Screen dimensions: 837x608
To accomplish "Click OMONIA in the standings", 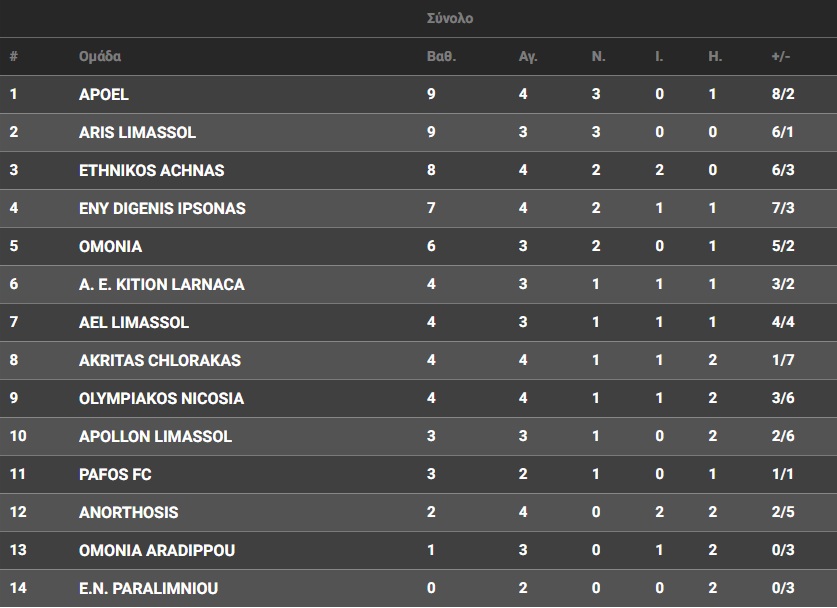I will pos(110,247).
